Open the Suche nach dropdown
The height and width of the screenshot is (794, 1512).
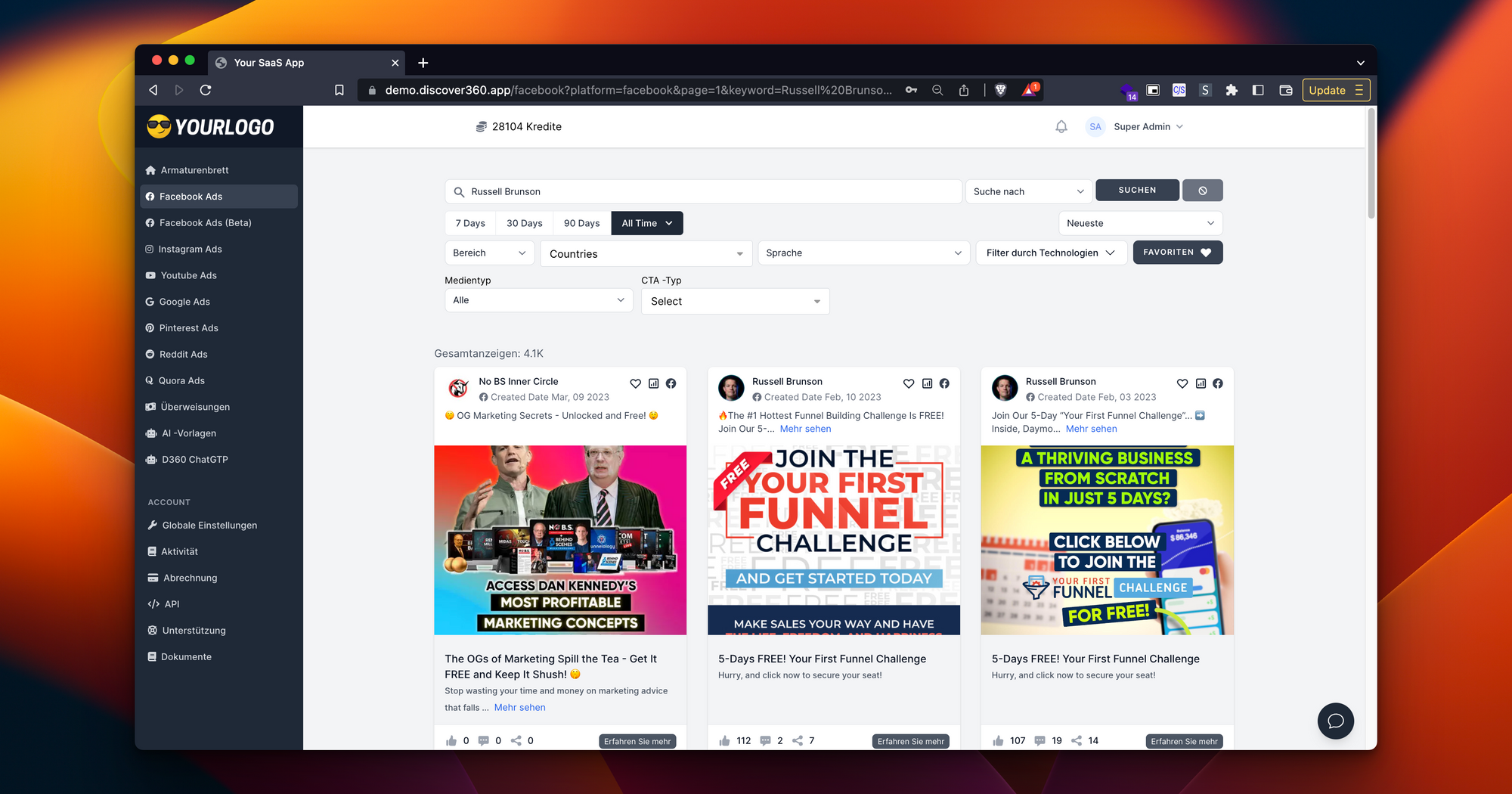(x=1028, y=191)
